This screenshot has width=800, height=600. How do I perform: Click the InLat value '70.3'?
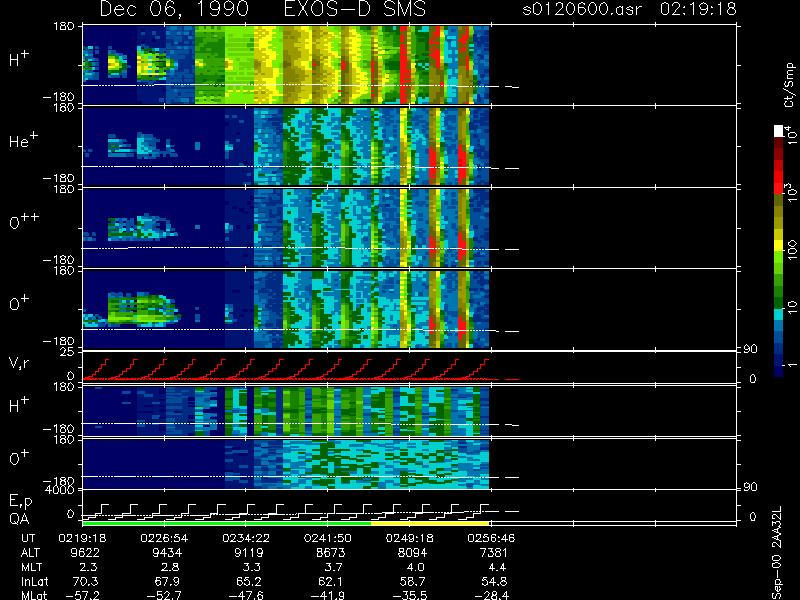(85, 581)
